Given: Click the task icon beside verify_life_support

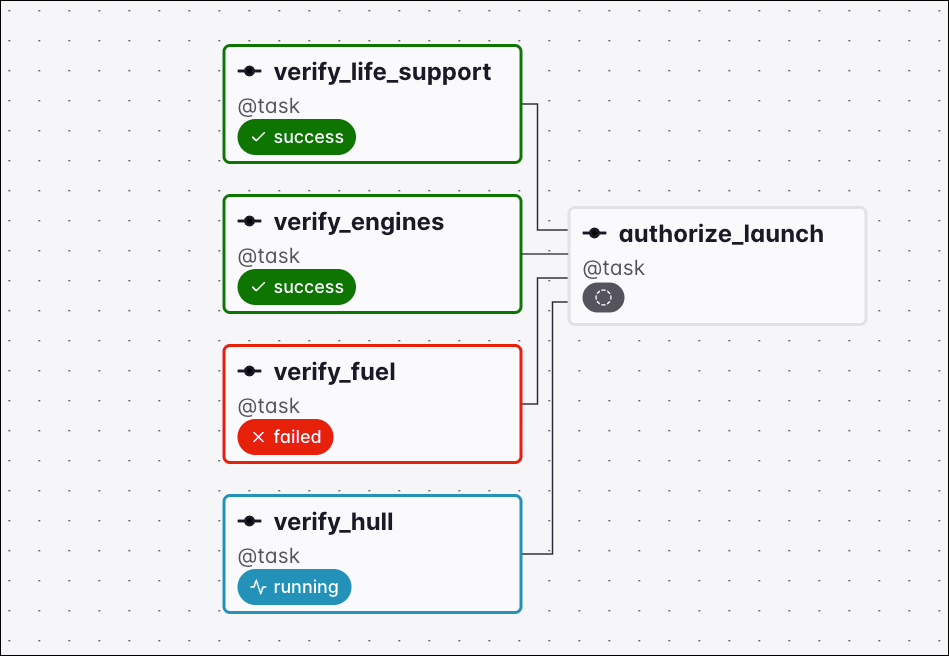Looking at the screenshot, I should (x=249, y=71).
